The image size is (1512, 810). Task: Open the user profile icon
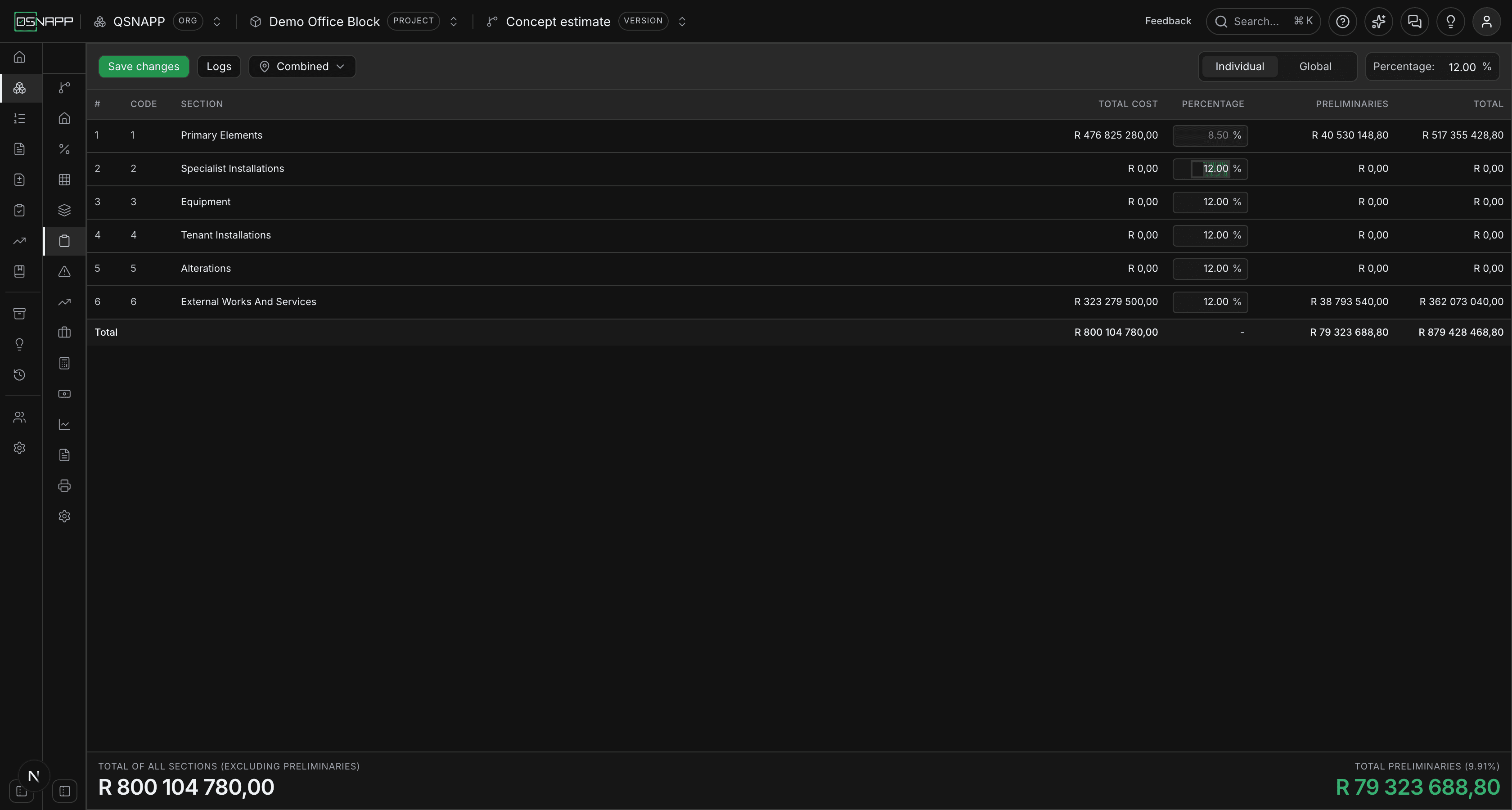1486,22
